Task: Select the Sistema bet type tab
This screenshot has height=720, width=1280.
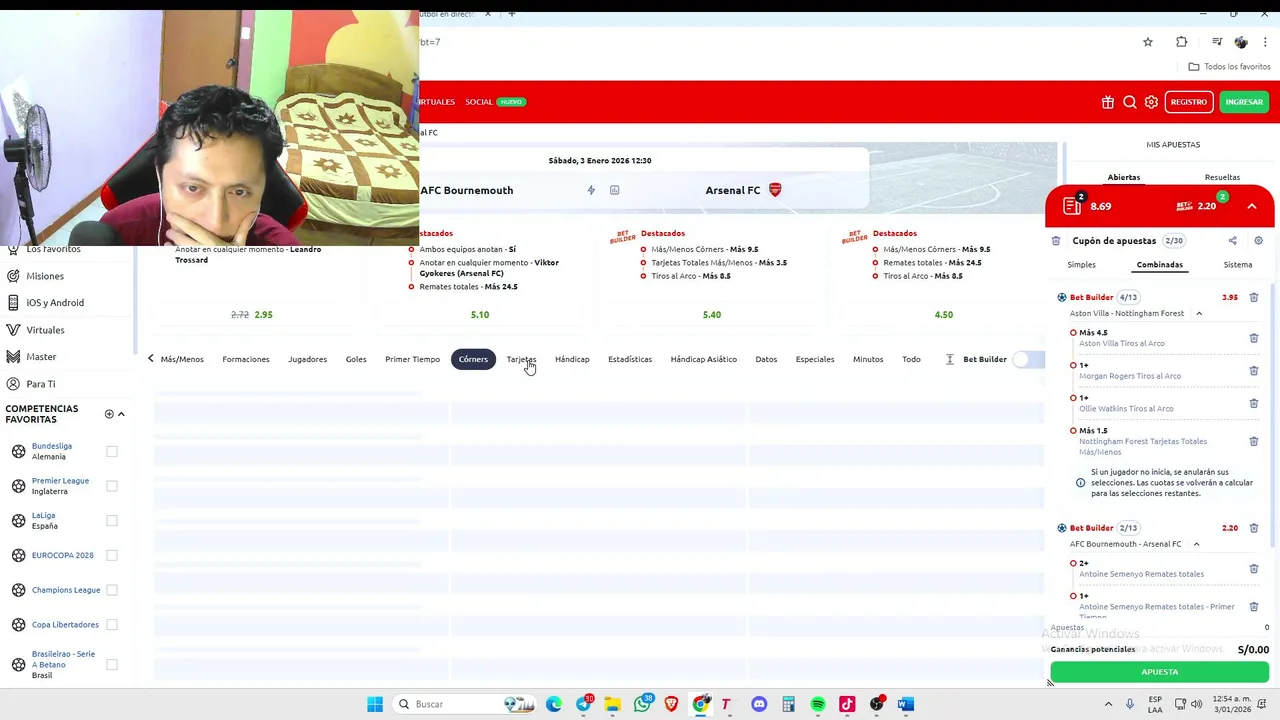Action: (x=1238, y=265)
